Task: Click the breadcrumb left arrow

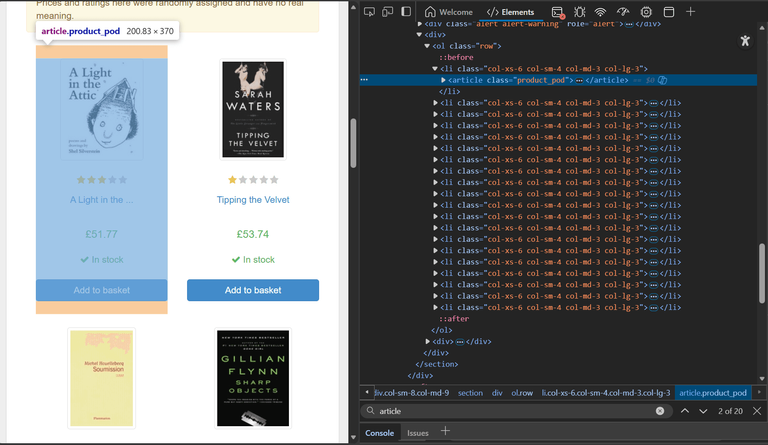Action: pos(367,392)
